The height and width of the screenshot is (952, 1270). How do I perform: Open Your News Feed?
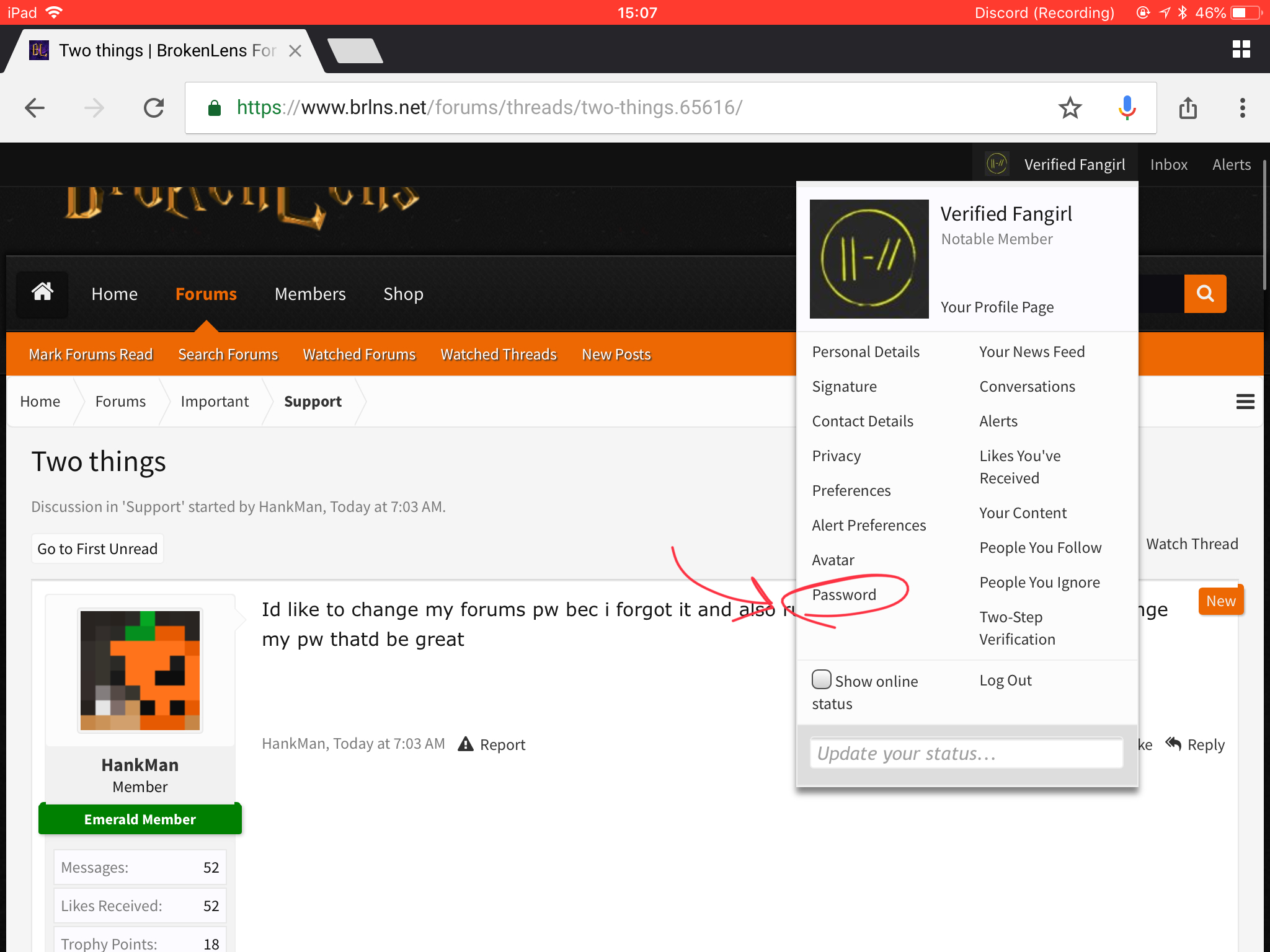(1032, 351)
